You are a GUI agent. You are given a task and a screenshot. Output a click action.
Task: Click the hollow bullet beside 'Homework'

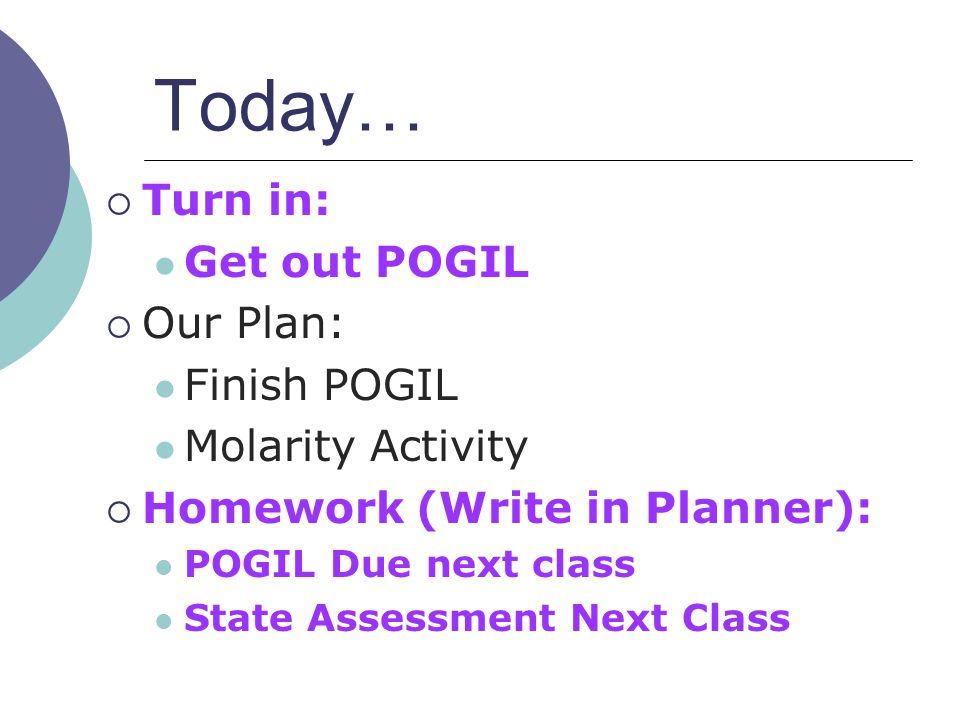pos(119,511)
